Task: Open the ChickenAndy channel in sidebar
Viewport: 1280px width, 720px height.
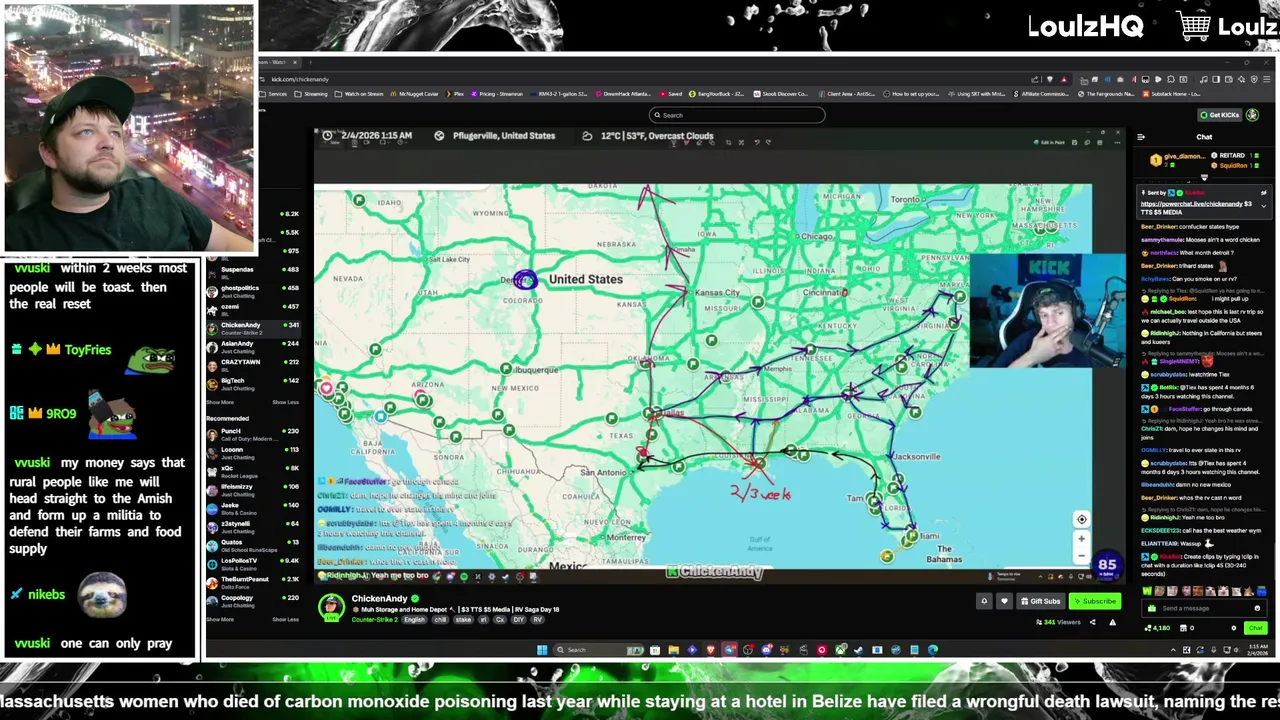Action: 252,328
